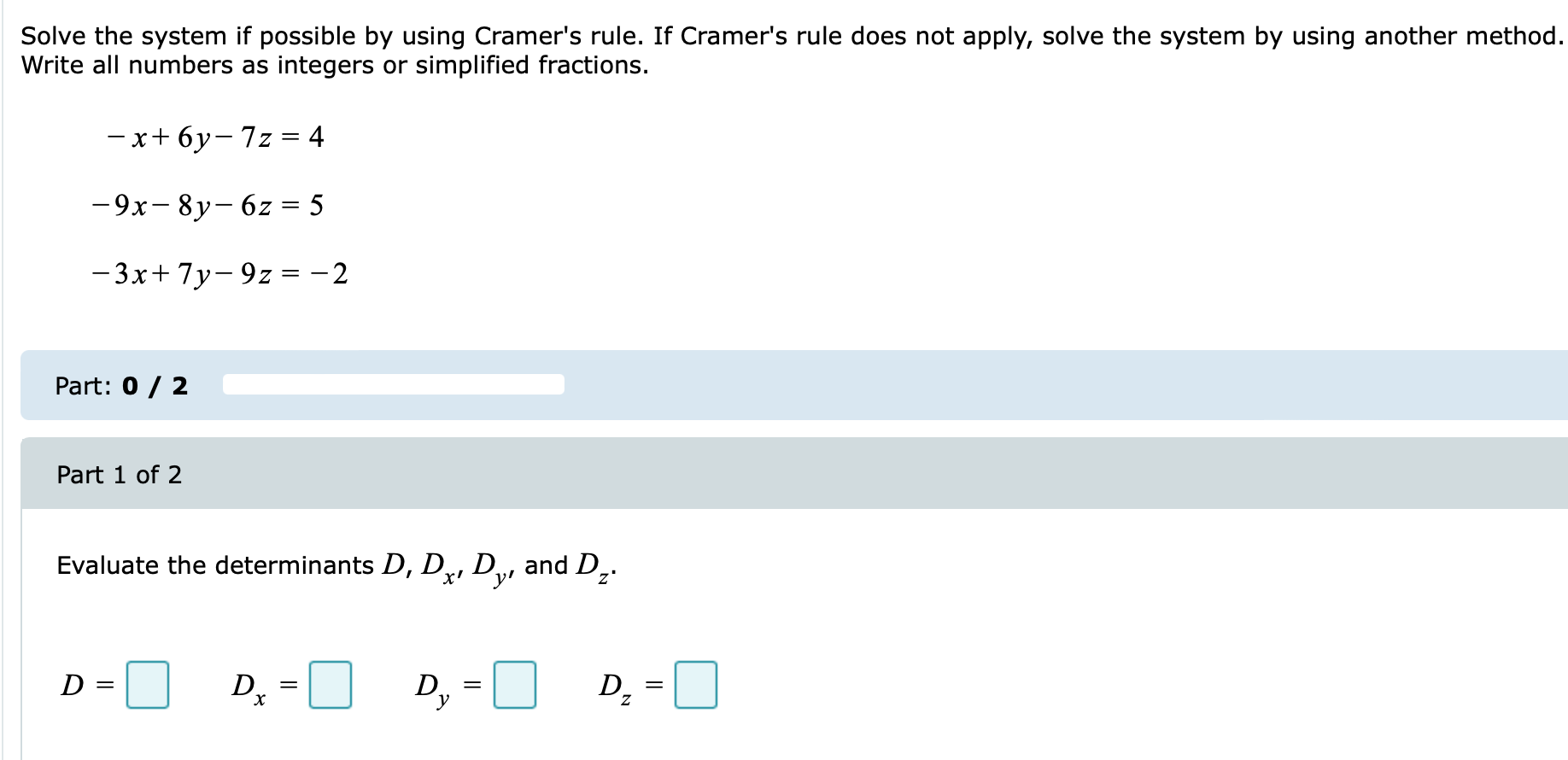
Task: Click the simplified fractions instruction line
Action: coord(333,64)
